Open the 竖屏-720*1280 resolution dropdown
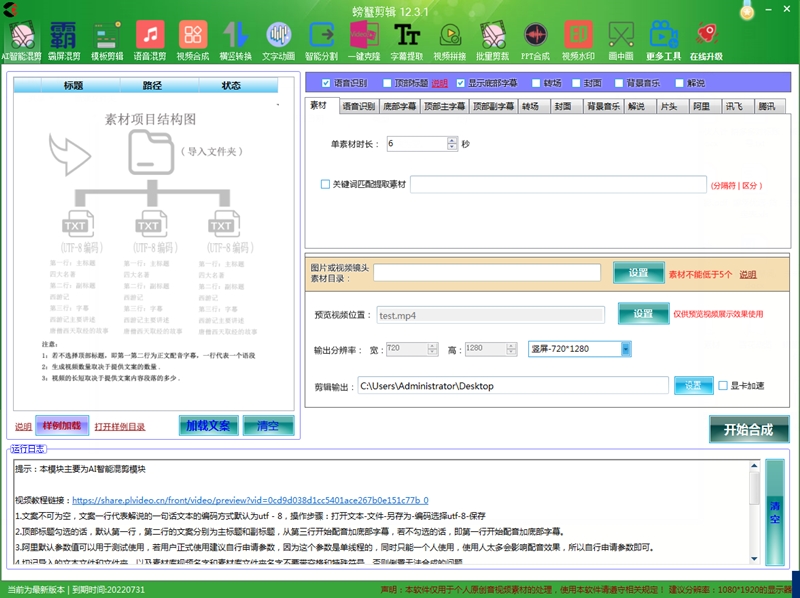Viewport: 800px width, 598px height. (x=625, y=351)
